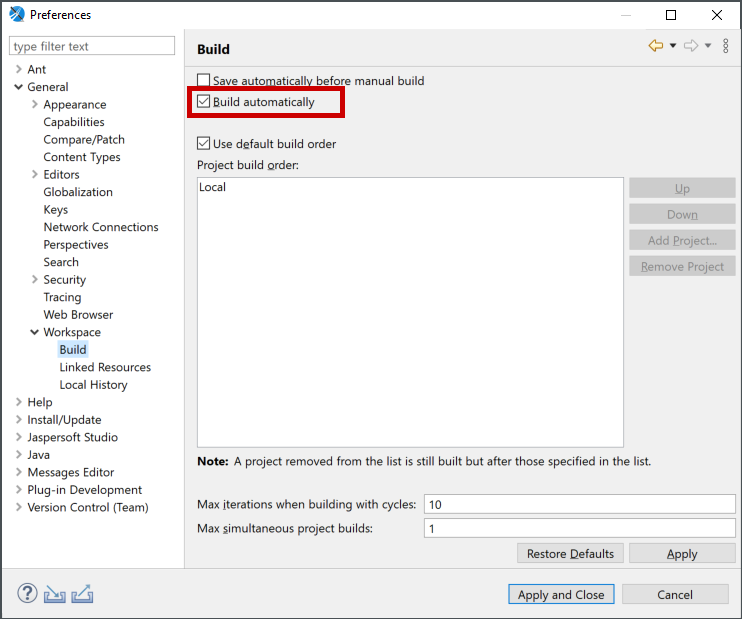Select Search in the tree

(61, 262)
